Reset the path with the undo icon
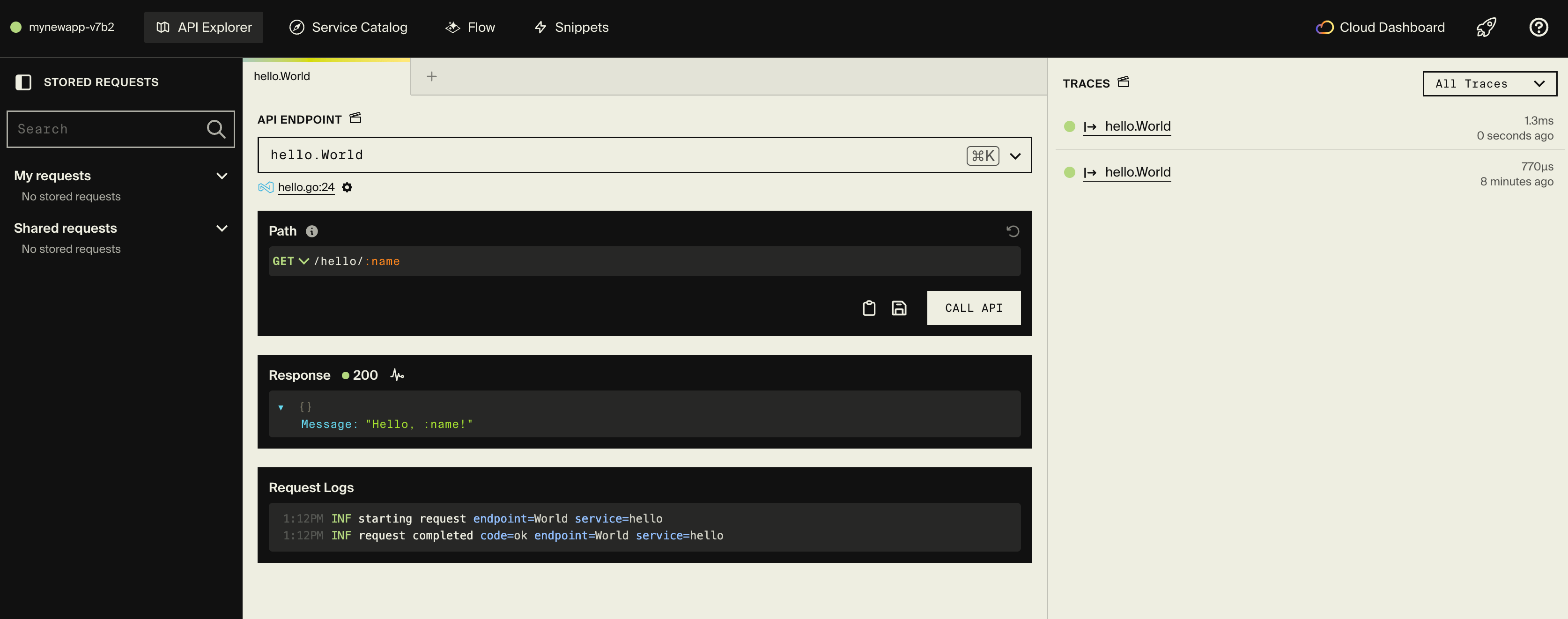1568x619 pixels. [x=1012, y=231]
